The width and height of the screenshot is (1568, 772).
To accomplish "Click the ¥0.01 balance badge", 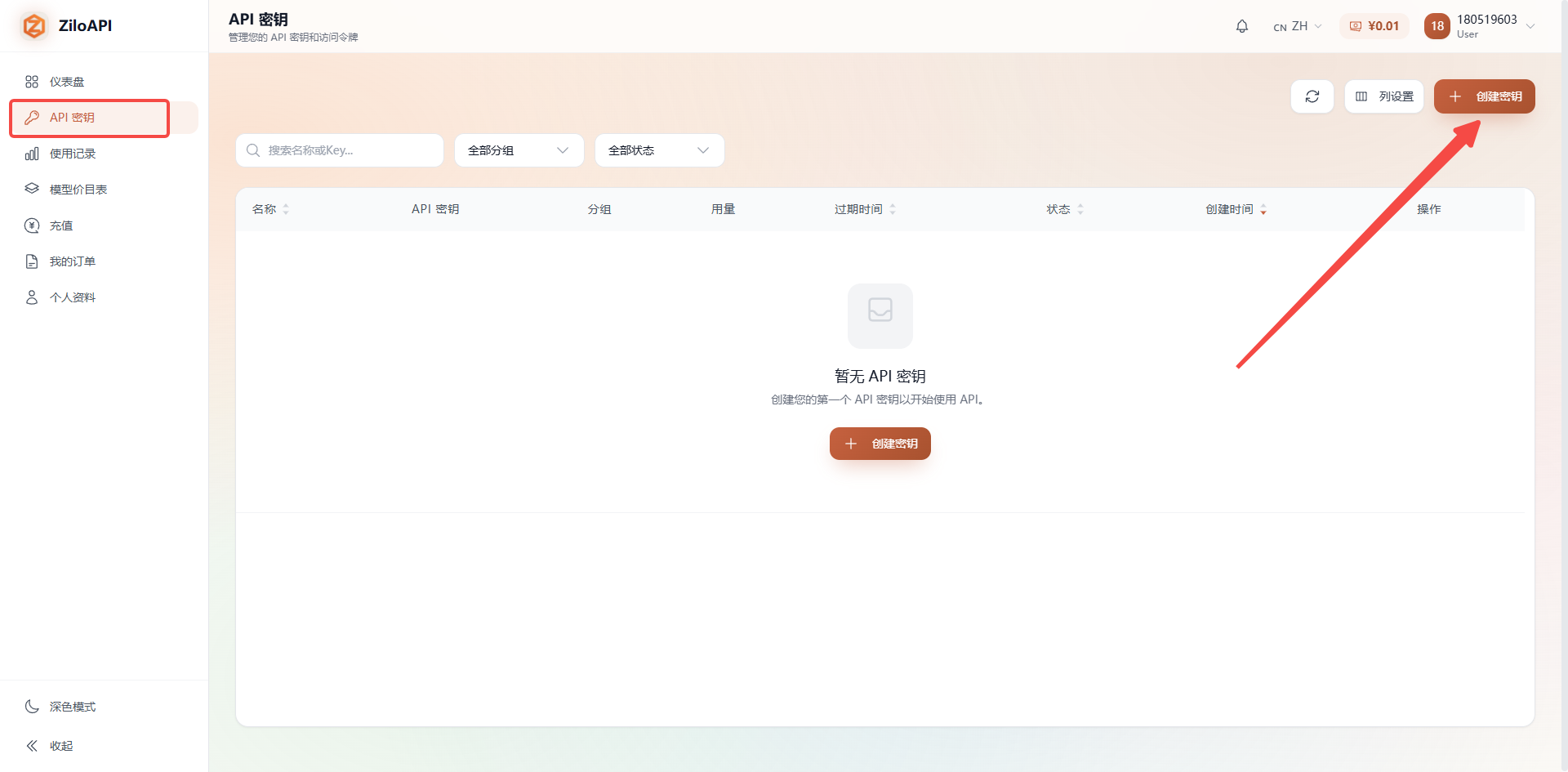I will coord(1374,26).
